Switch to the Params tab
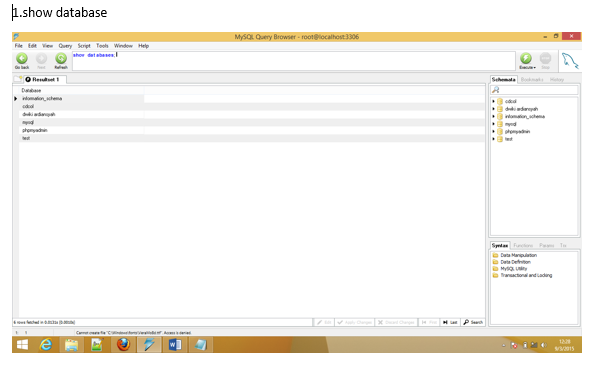 (x=546, y=245)
